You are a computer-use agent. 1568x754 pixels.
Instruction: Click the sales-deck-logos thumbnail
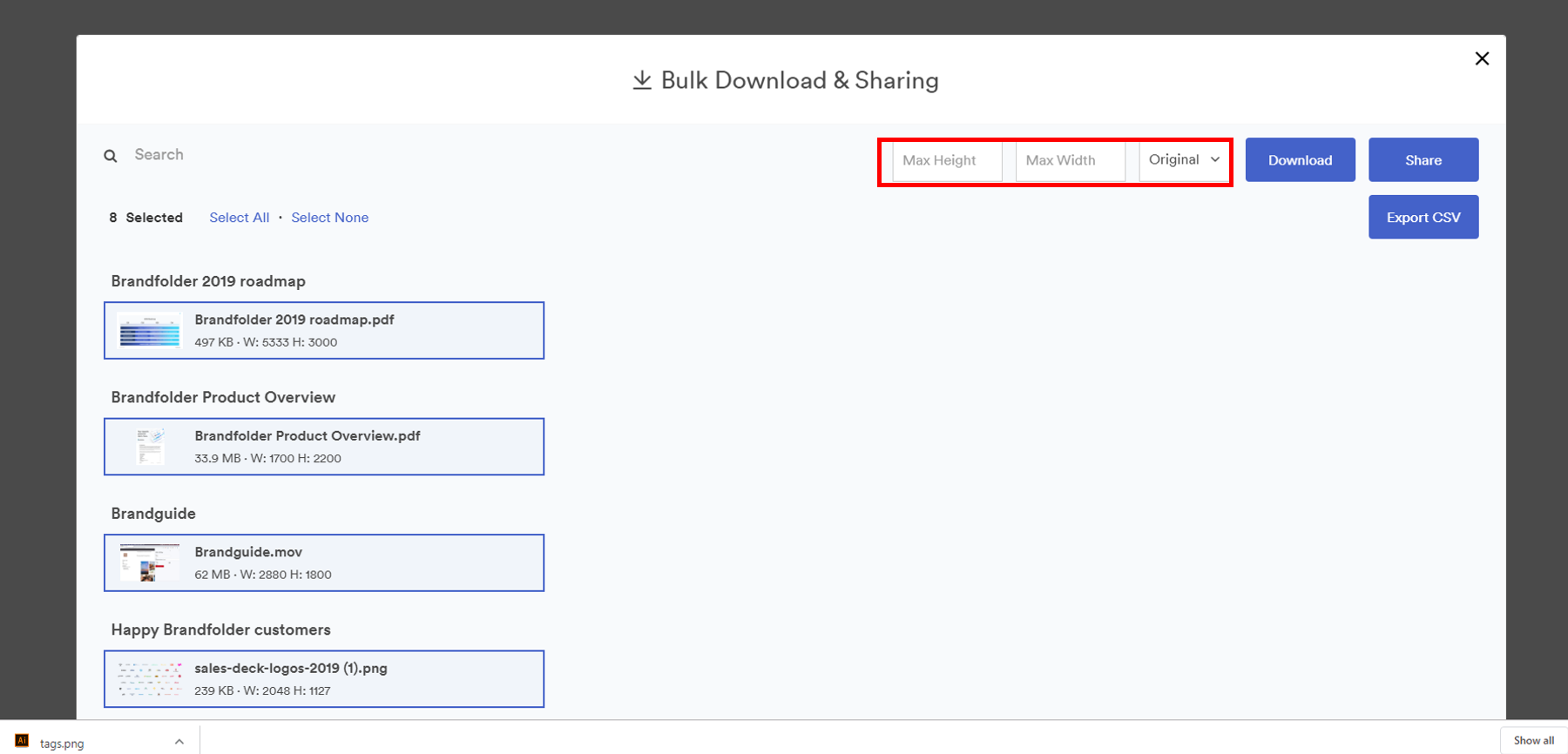click(150, 679)
